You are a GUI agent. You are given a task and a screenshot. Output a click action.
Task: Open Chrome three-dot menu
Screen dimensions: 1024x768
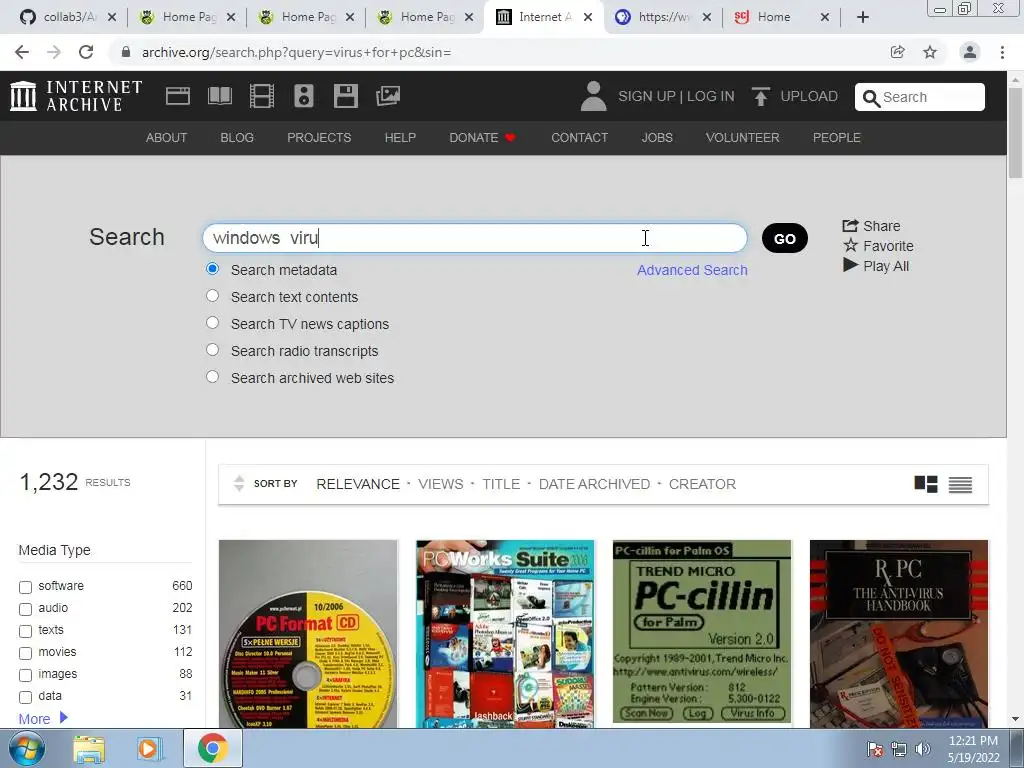(1002, 52)
